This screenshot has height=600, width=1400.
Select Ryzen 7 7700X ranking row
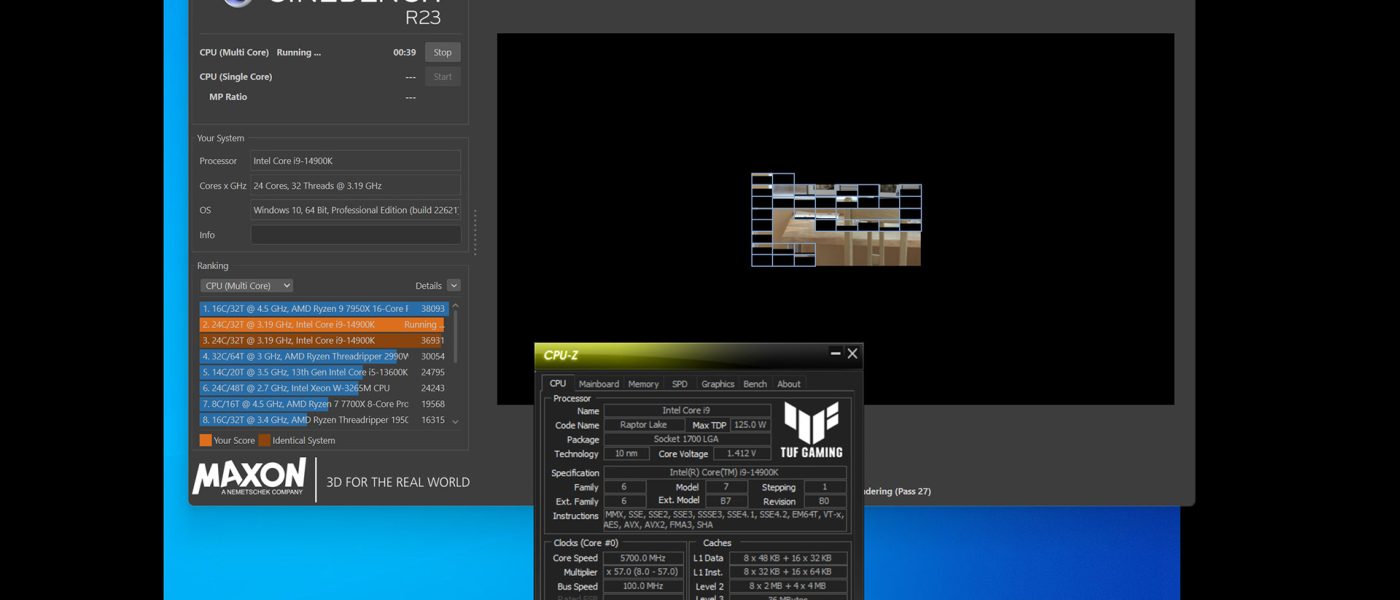(x=323, y=404)
